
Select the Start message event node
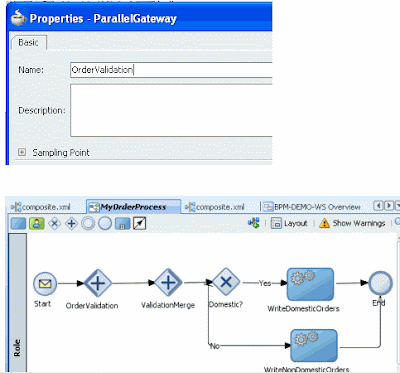(x=45, y=284)
